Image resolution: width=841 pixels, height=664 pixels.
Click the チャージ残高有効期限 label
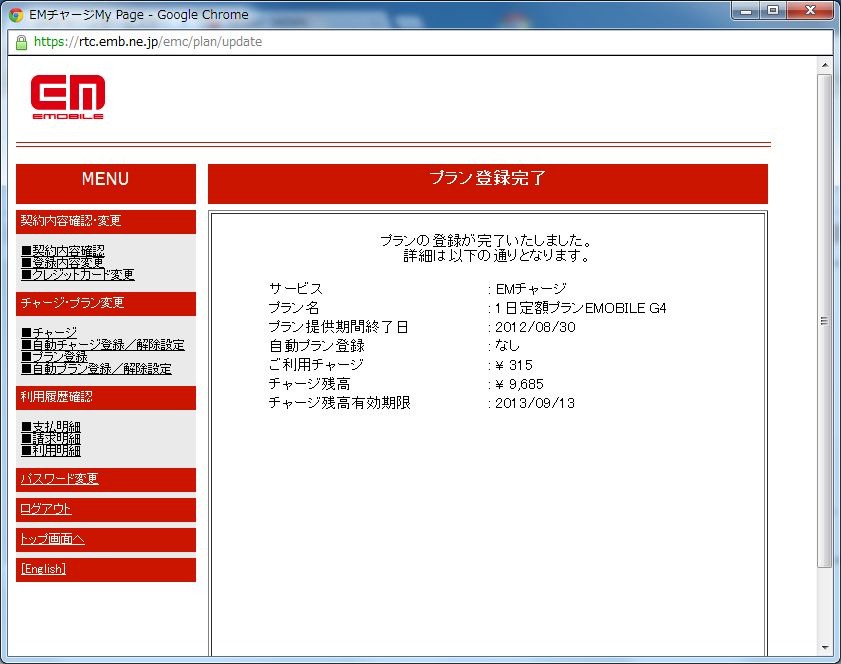point(340,403)
